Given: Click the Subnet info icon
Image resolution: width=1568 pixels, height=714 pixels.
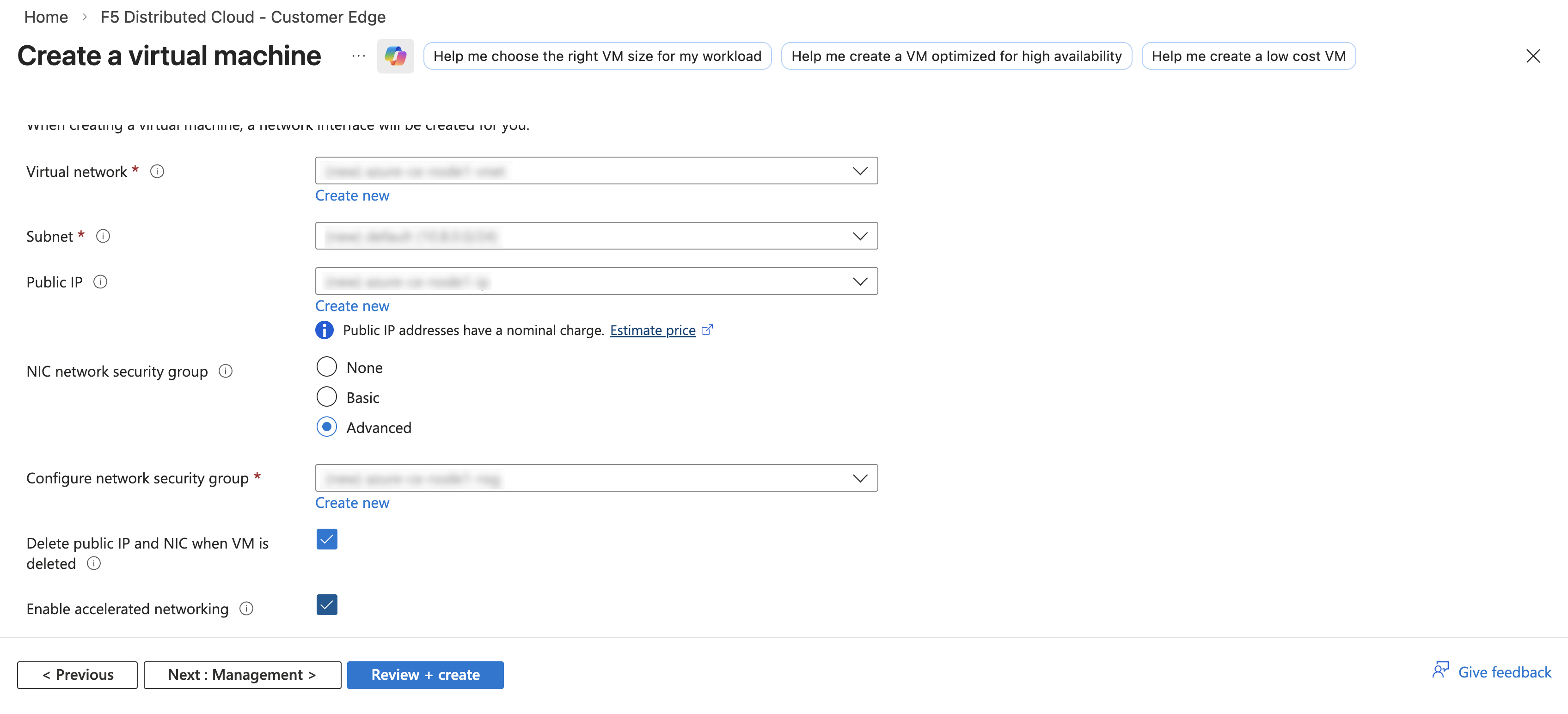Looking at the screenshot, I should (103, 237).
